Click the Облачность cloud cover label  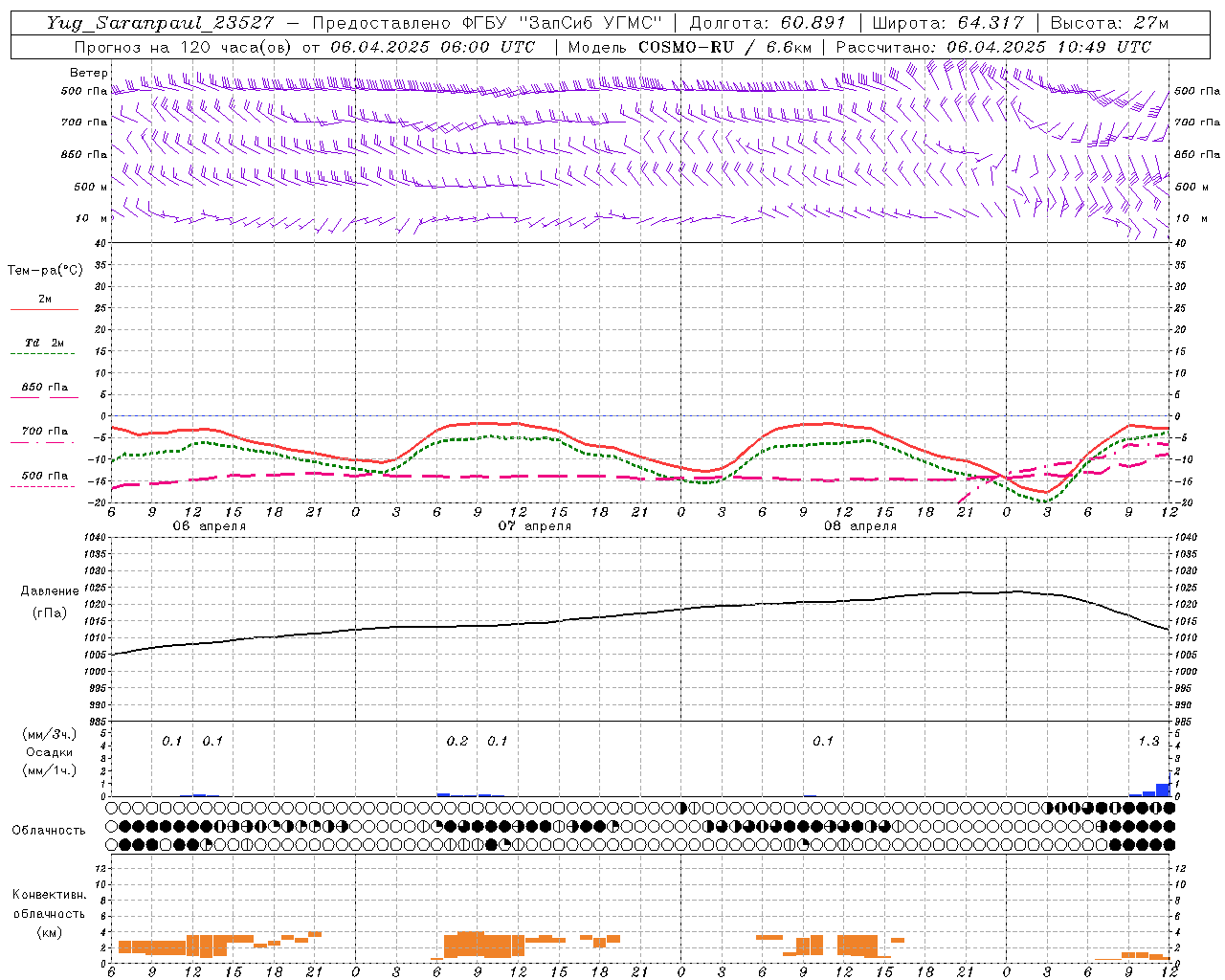[49, 831]
